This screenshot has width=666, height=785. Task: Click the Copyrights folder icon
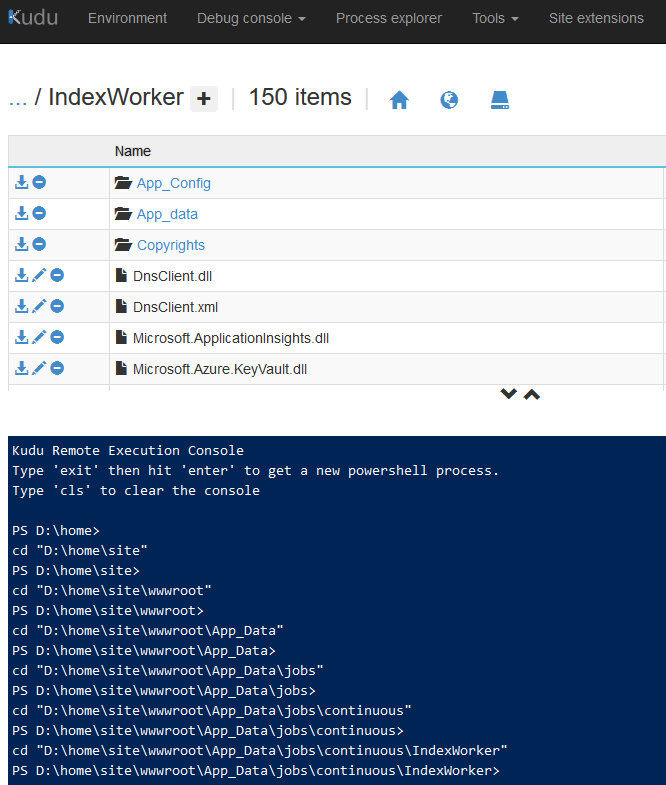coord(123,244)
